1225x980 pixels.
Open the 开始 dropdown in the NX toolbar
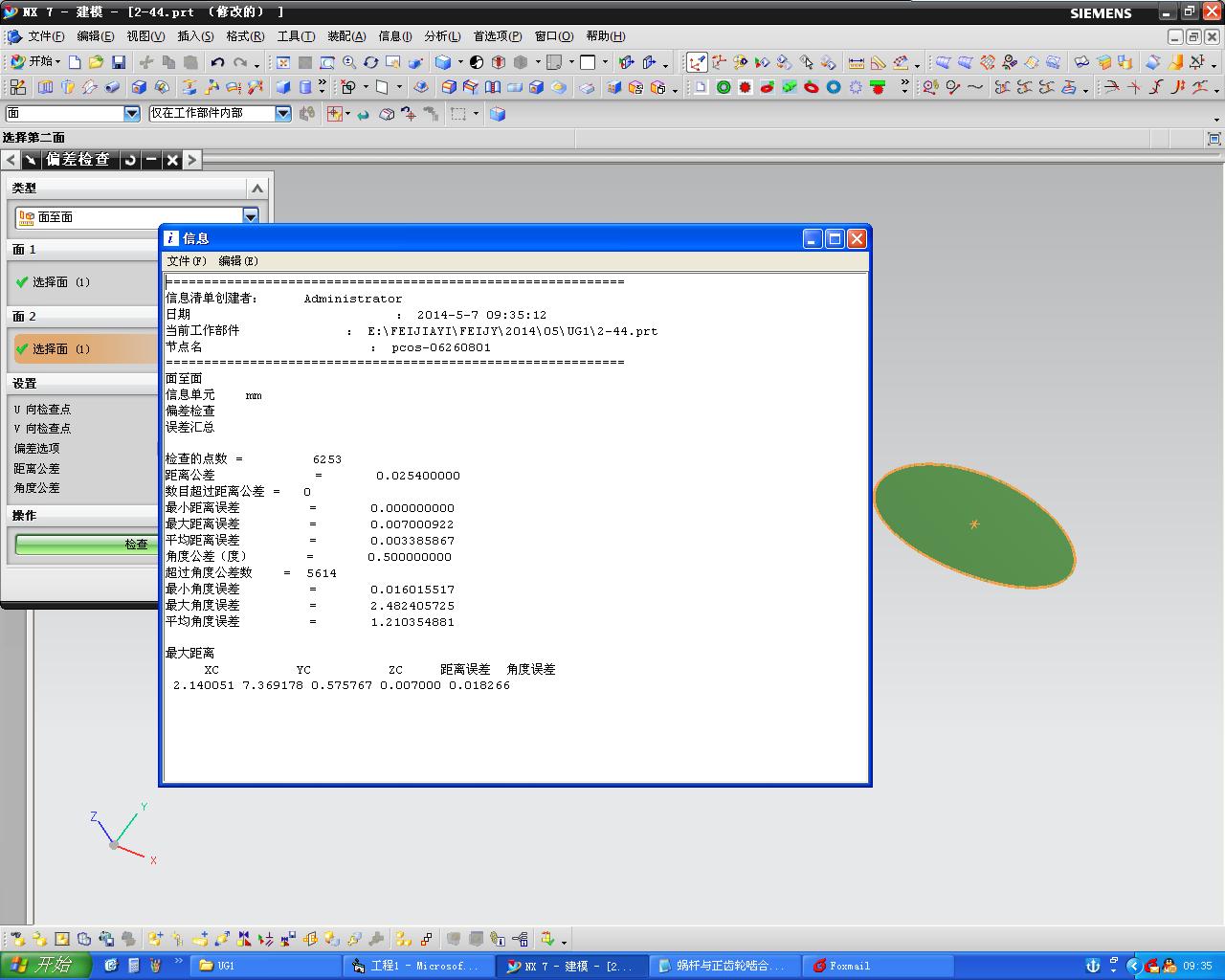35,61
